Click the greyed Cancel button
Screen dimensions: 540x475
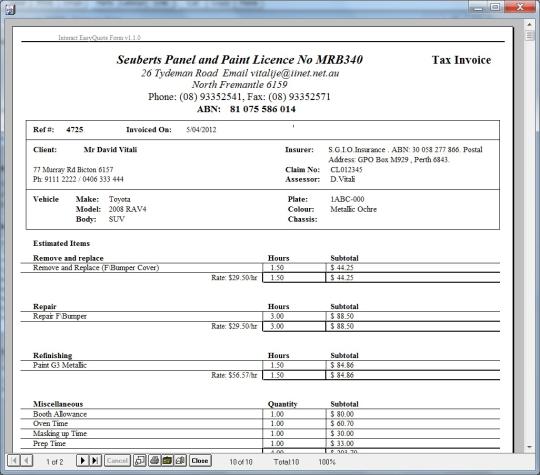(117, 461)
